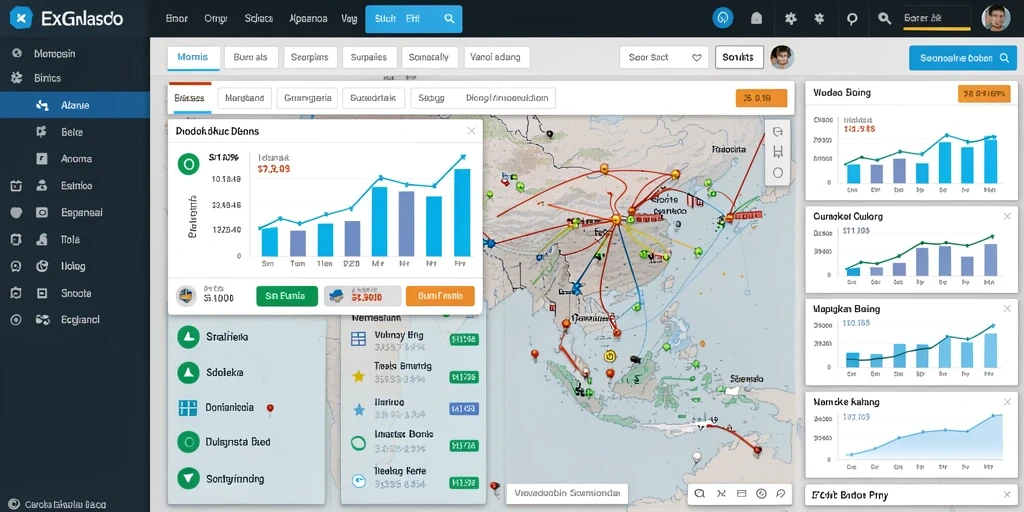Toggle green circle indicator in Diodokduc Dbnns panel
Viewport: 1024px width, 512px height.
point(188,164)
